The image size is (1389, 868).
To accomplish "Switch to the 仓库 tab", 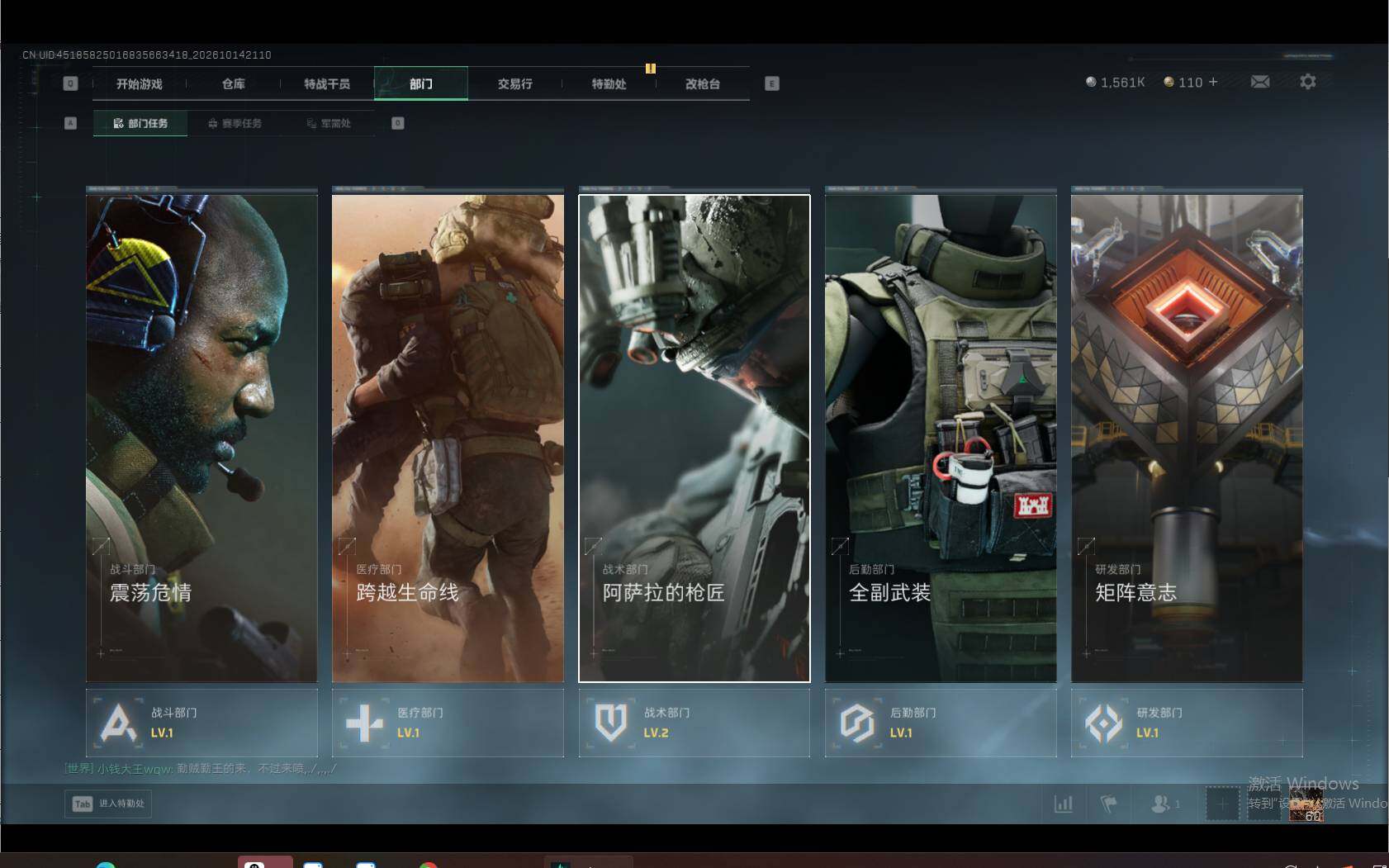I will (x=234, y=83).
